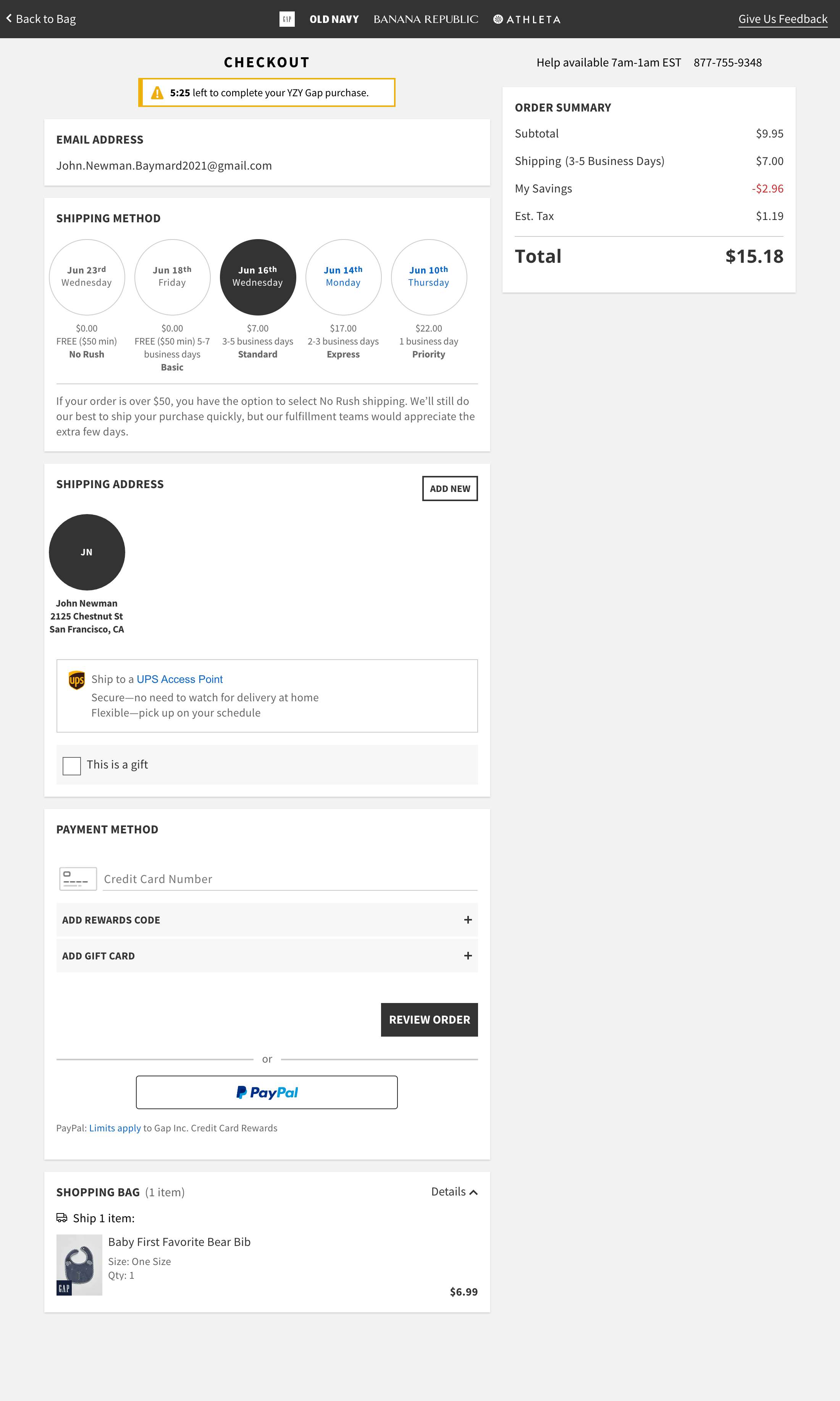The height and width of the screenshot is (1401, 840).
Task: Click the shipping truck icon
Action: tap(62, 1218)
